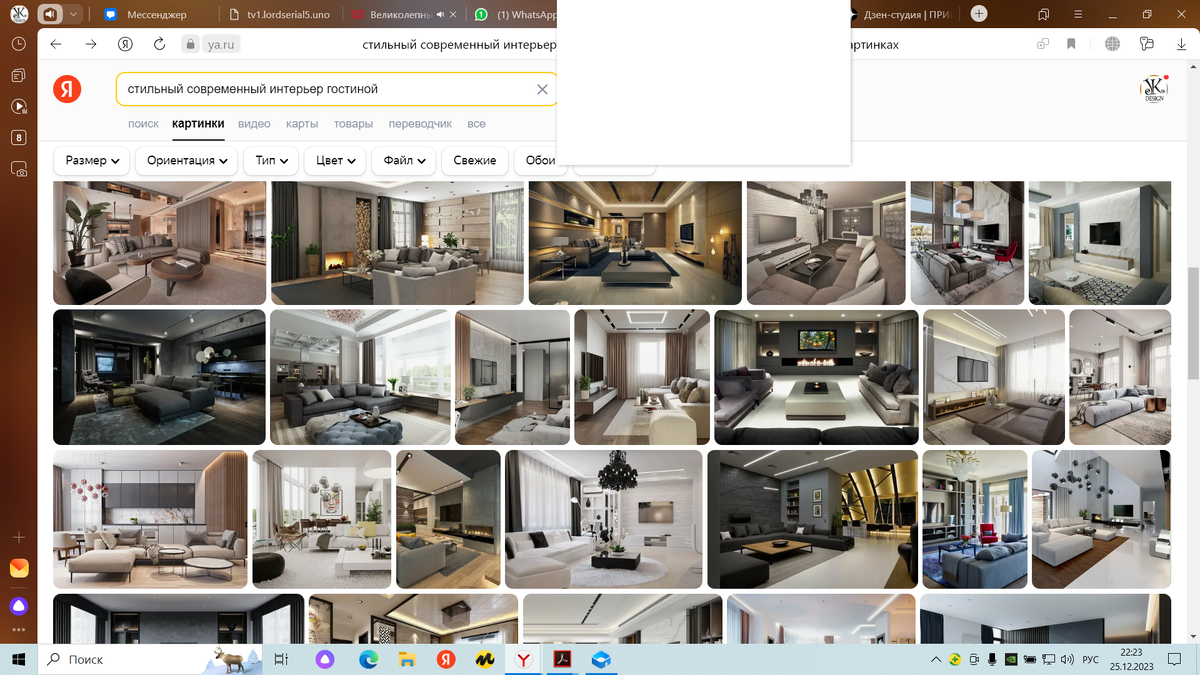1200x675 pixels.
Task: Open the Windows Start menu
Action: click(19, 660)
